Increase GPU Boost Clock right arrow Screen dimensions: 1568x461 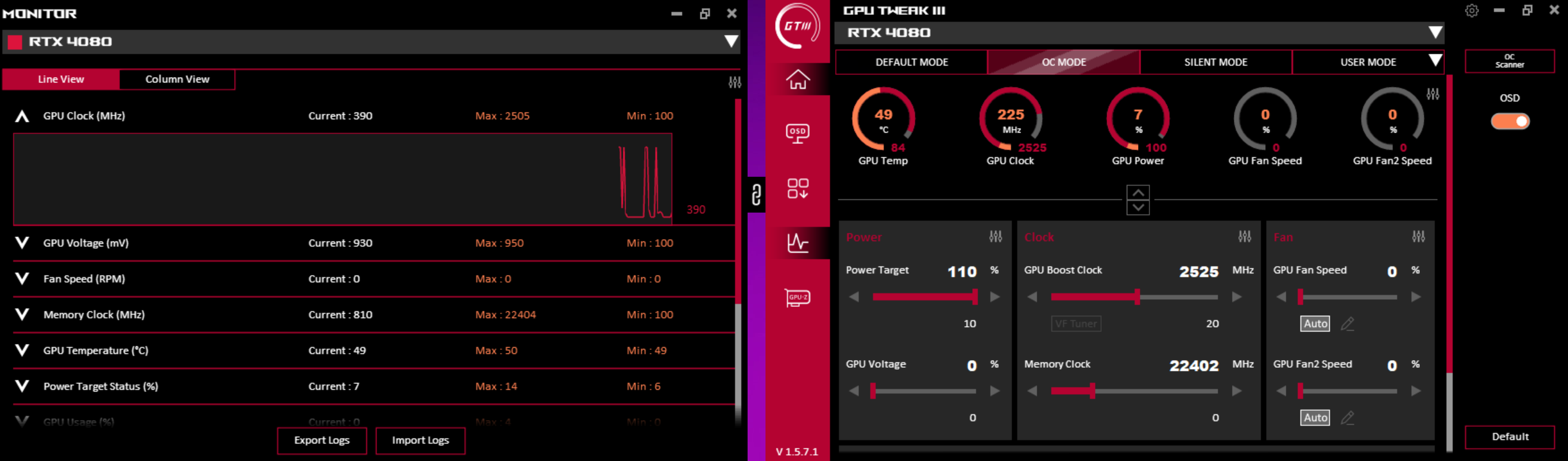tap(1237, 297)
